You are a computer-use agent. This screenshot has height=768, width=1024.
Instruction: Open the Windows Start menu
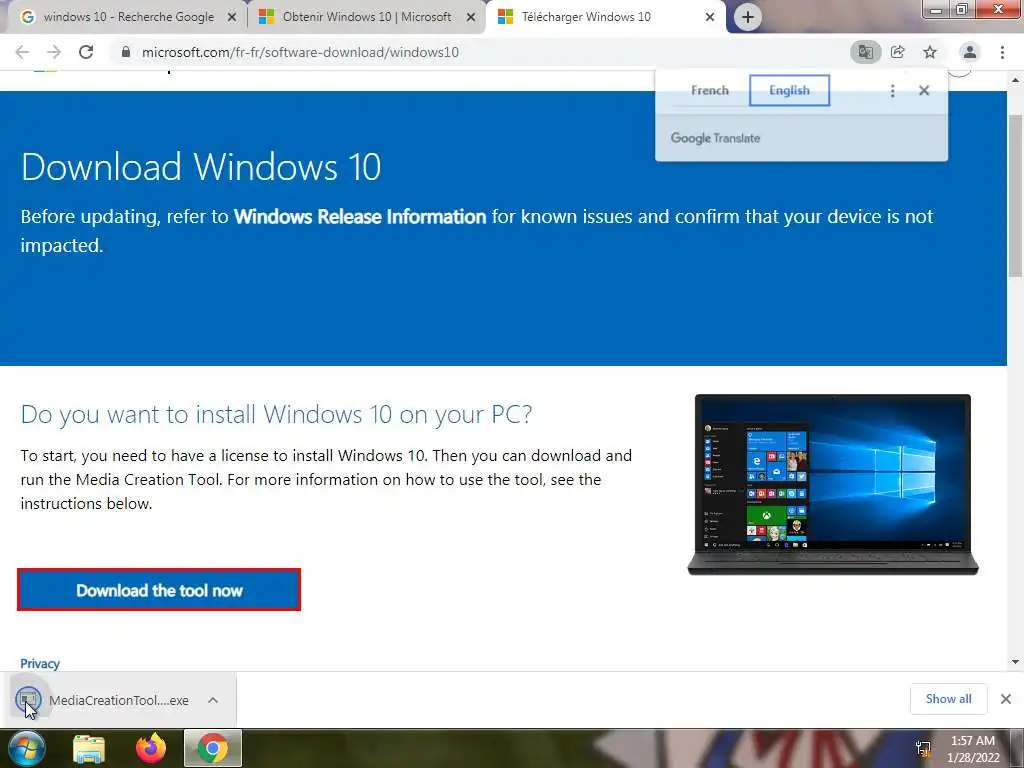tap(26, 748)
